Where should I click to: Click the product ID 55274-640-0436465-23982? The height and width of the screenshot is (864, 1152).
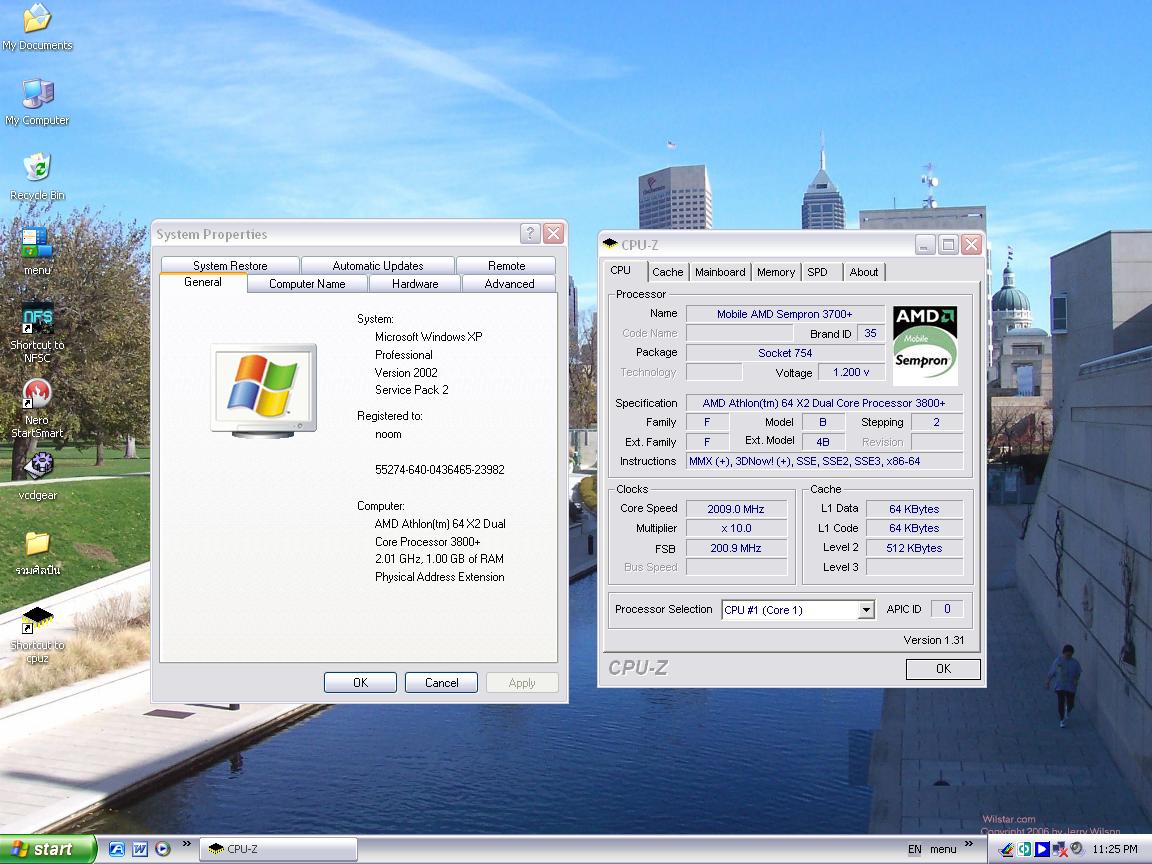(439, 469)
